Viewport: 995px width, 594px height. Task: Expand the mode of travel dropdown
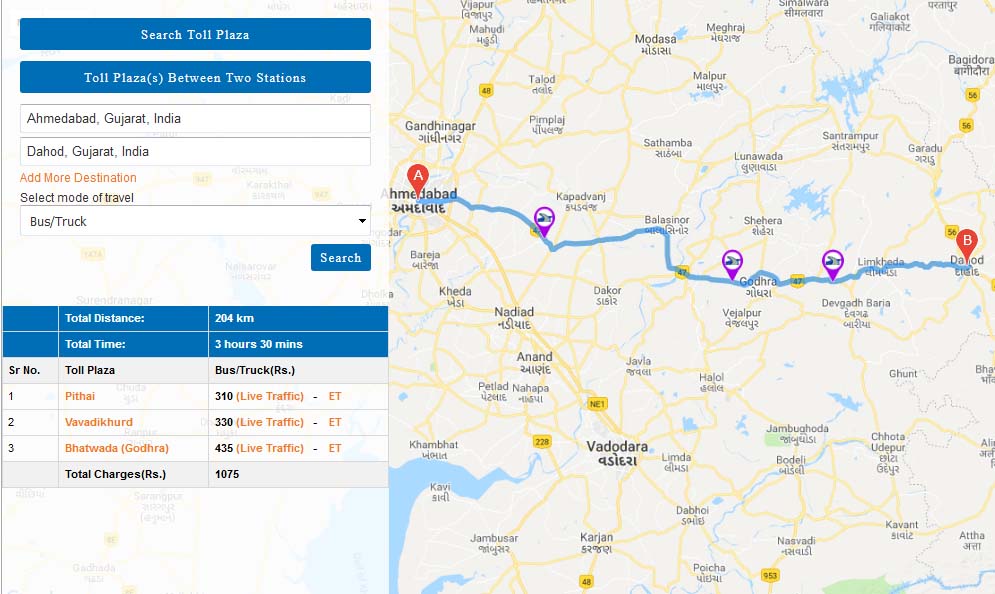coord(195,221)
